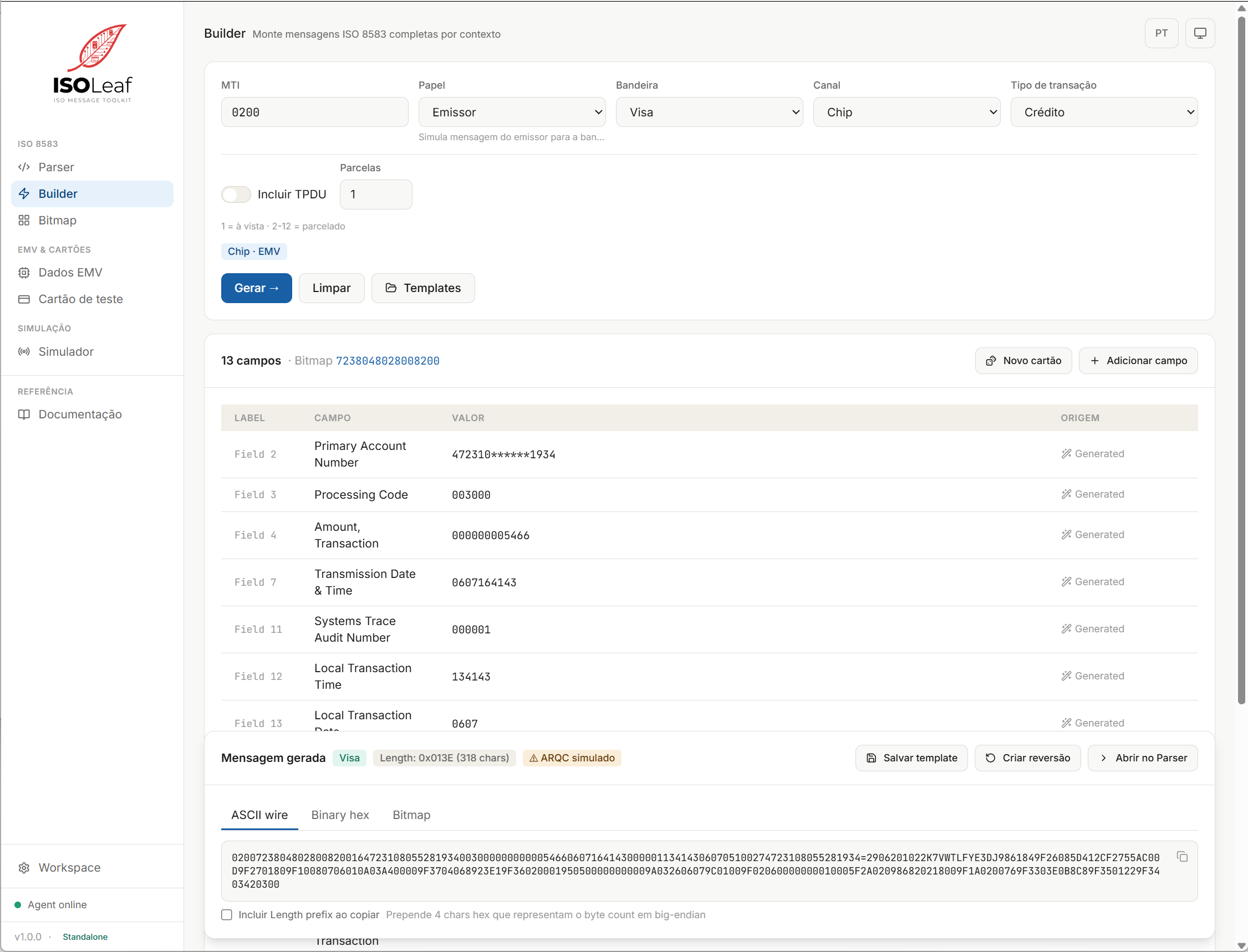
Task: Click the Bitmap grid icon
Action: coord(24,221)
